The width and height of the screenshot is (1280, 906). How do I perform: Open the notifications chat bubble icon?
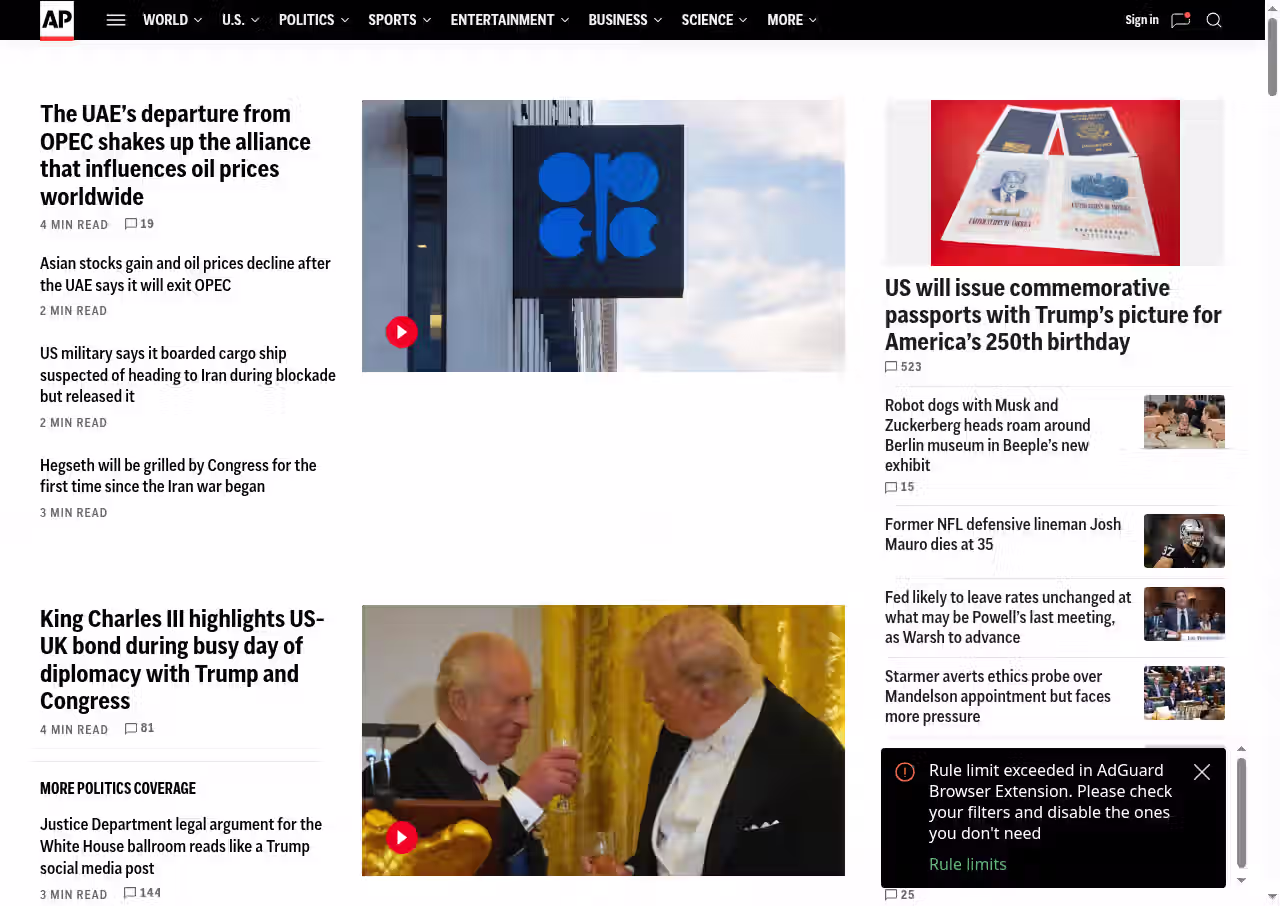[1180, 20]
